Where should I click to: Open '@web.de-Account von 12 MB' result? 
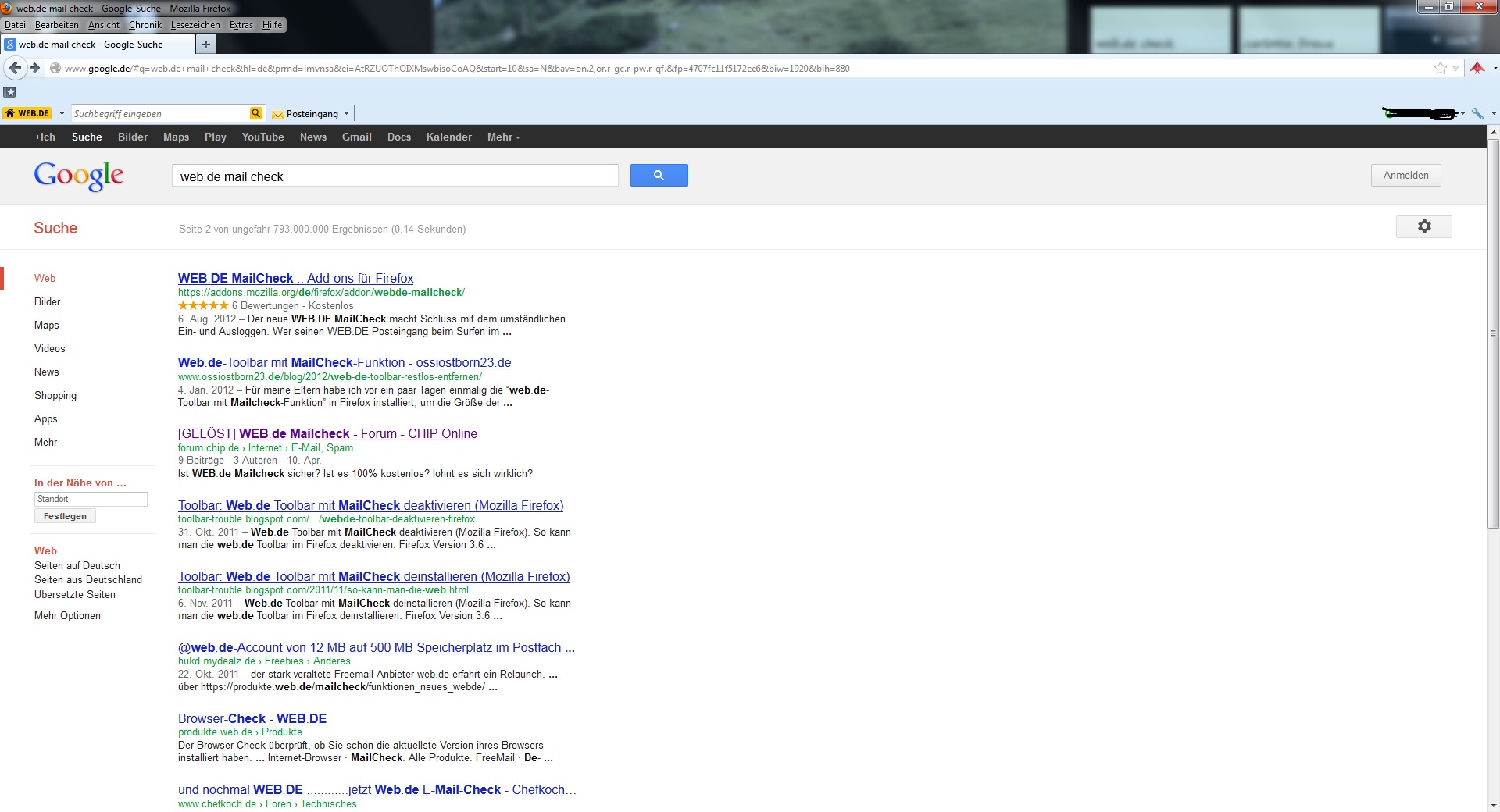point(377,647)
